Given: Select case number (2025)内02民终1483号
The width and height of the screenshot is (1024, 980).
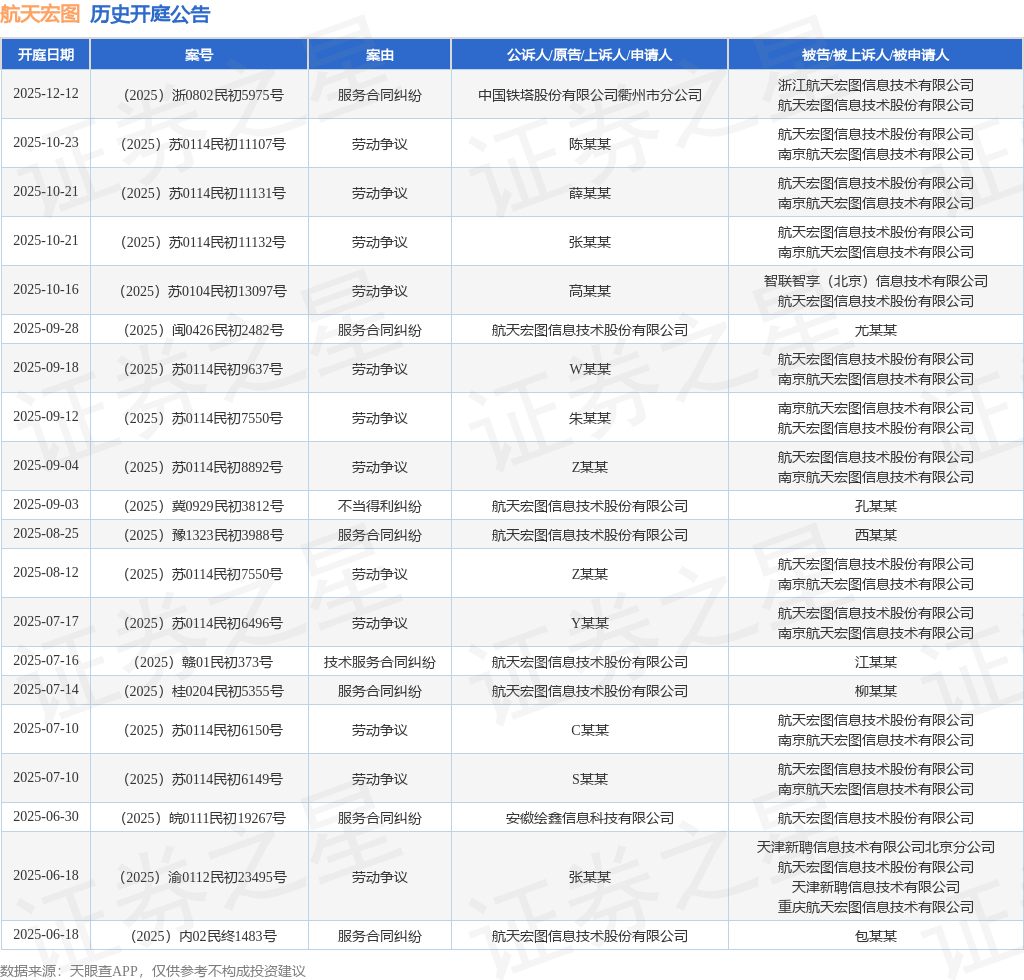Looking at the screenshot, I should pos(203,937).
